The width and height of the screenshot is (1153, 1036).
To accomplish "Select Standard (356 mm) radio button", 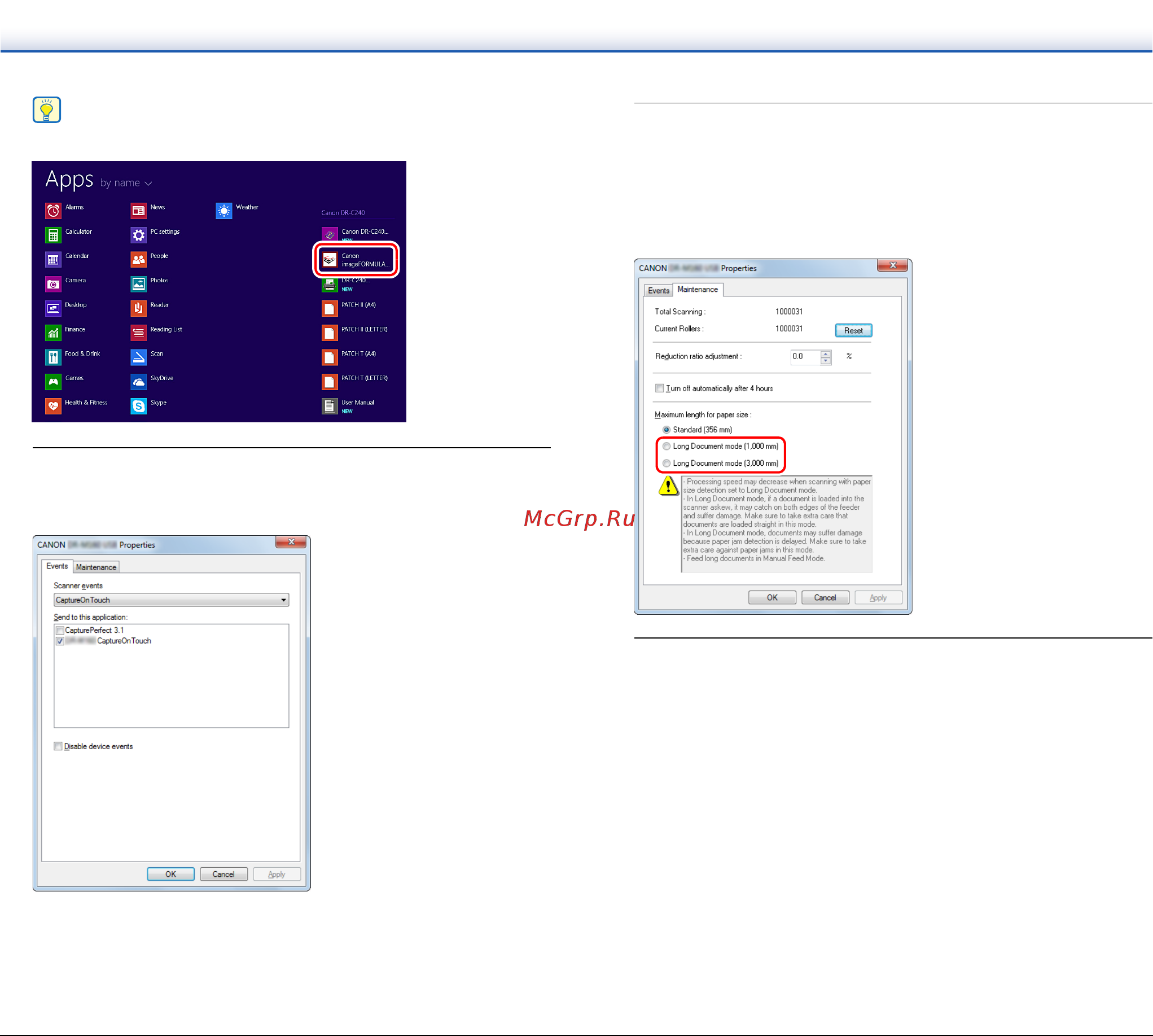I will point(667,430).
